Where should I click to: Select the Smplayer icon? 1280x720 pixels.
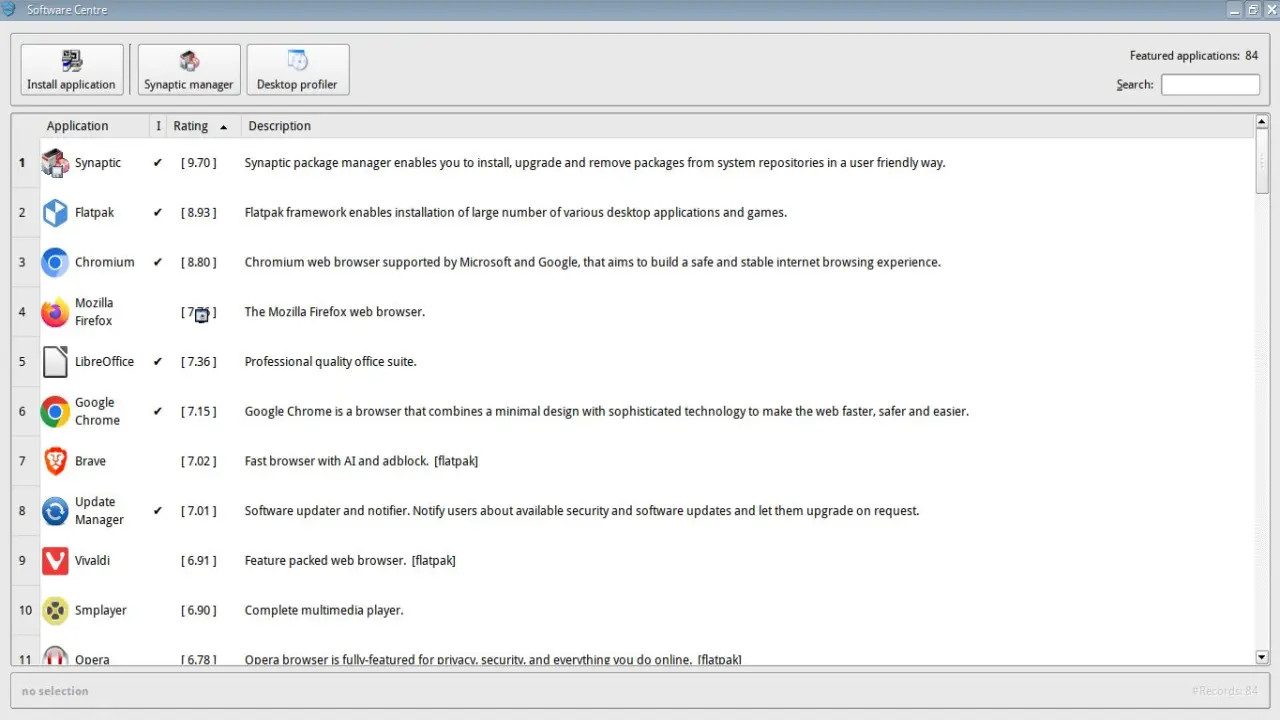[55, 610]
